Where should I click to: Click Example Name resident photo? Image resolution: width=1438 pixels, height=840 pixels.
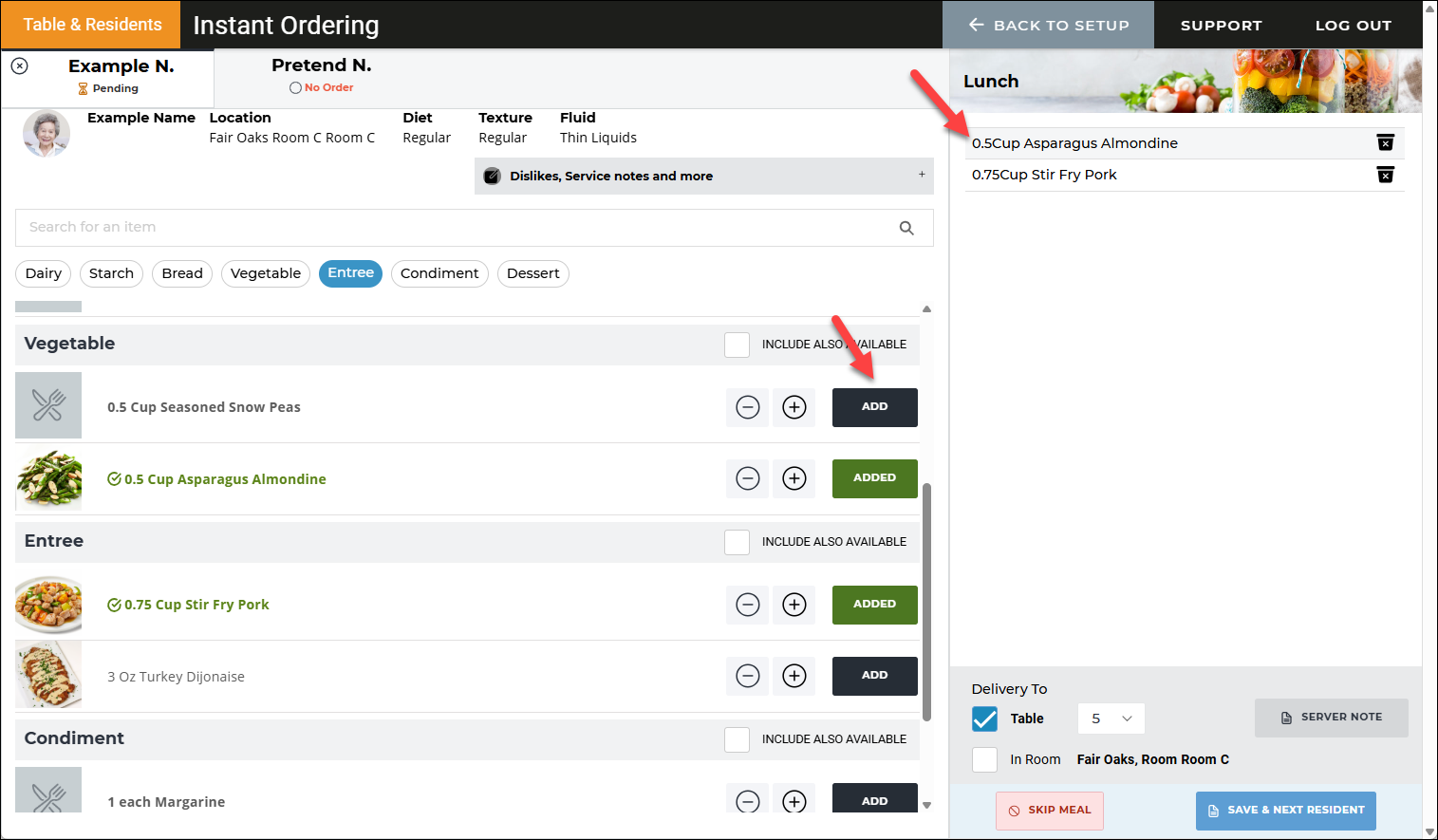(47, 133)
